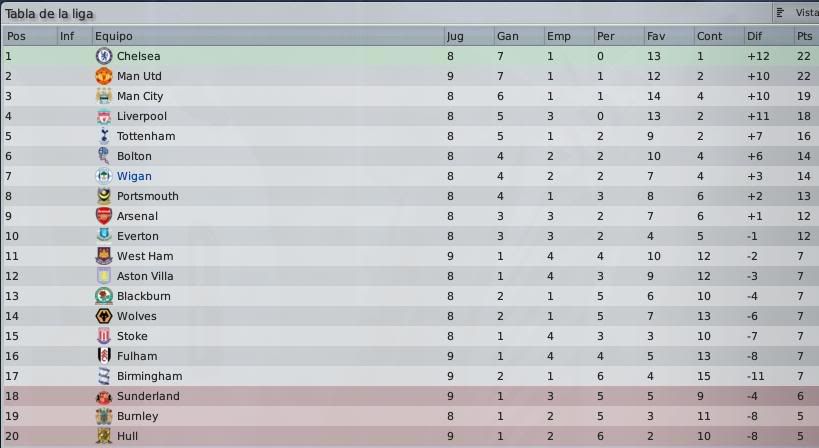The image size is (819, 448).
Task: Sort table by Pts column header
Action: point(804,36)
